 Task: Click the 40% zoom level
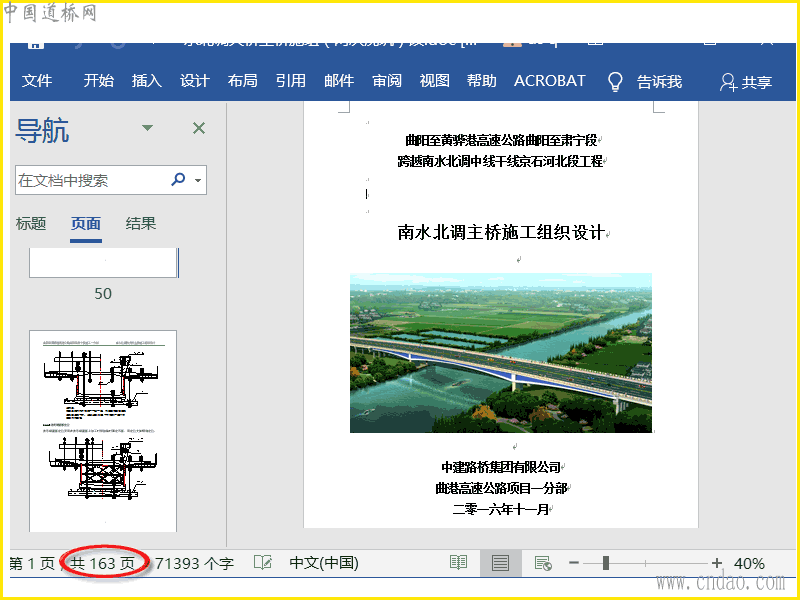pyautogui.click(x=749, y=563)
